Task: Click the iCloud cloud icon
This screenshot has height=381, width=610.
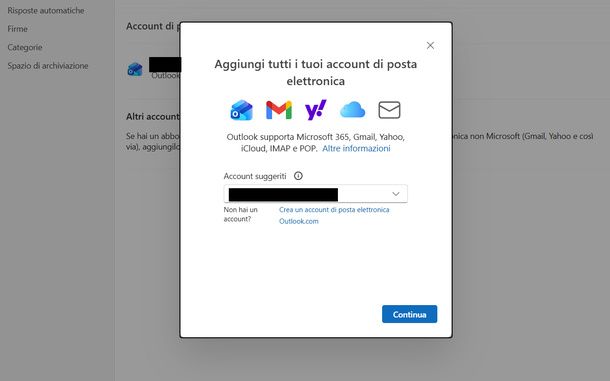Action: [x=352, y=110]
